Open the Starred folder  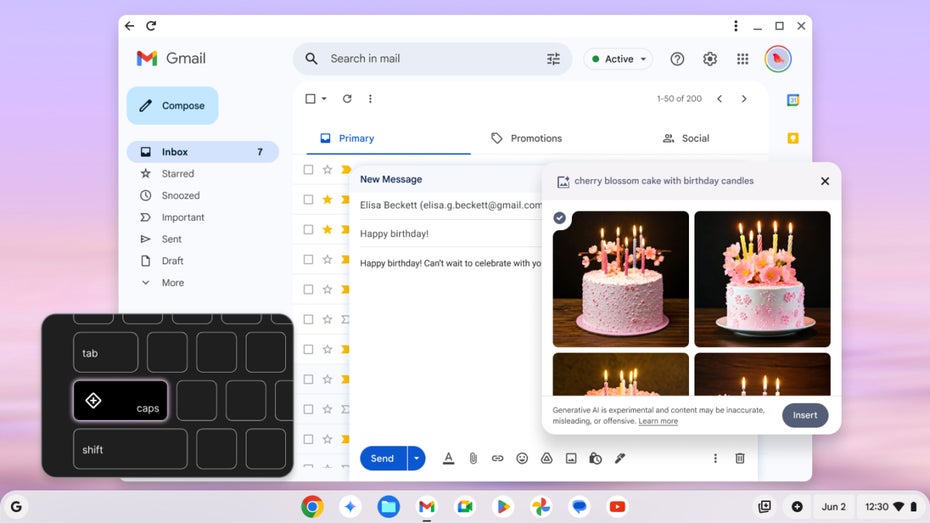(177, 174)
